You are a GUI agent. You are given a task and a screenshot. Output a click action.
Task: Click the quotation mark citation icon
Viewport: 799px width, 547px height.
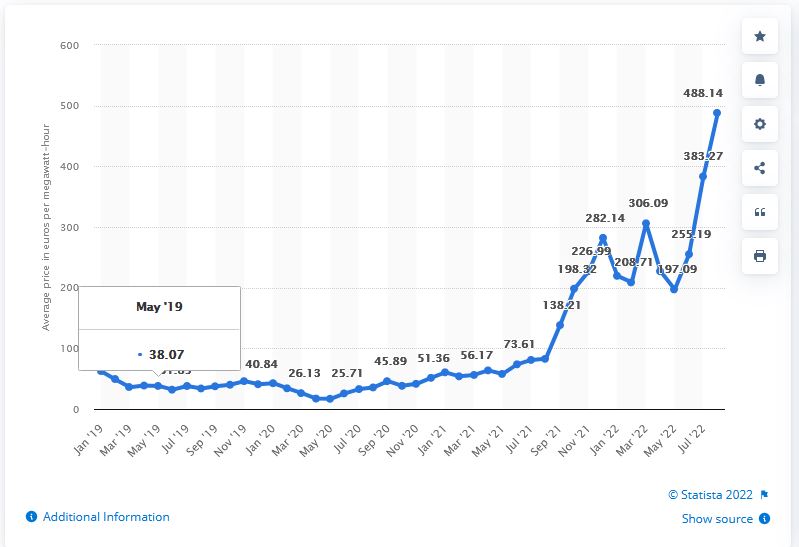click(759, 212)
